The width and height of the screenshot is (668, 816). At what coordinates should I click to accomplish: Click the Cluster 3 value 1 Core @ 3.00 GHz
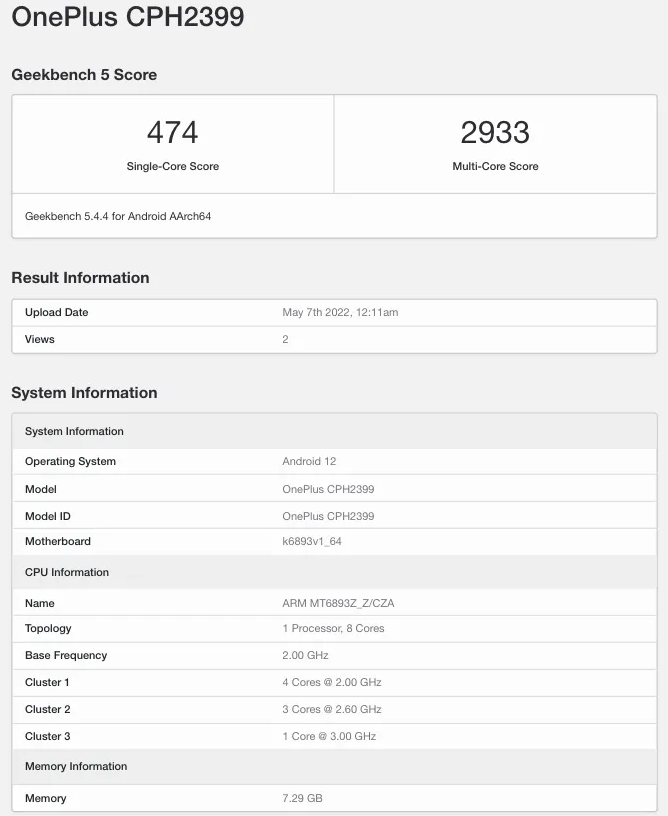pyautogui.click(x=329, y=737)
